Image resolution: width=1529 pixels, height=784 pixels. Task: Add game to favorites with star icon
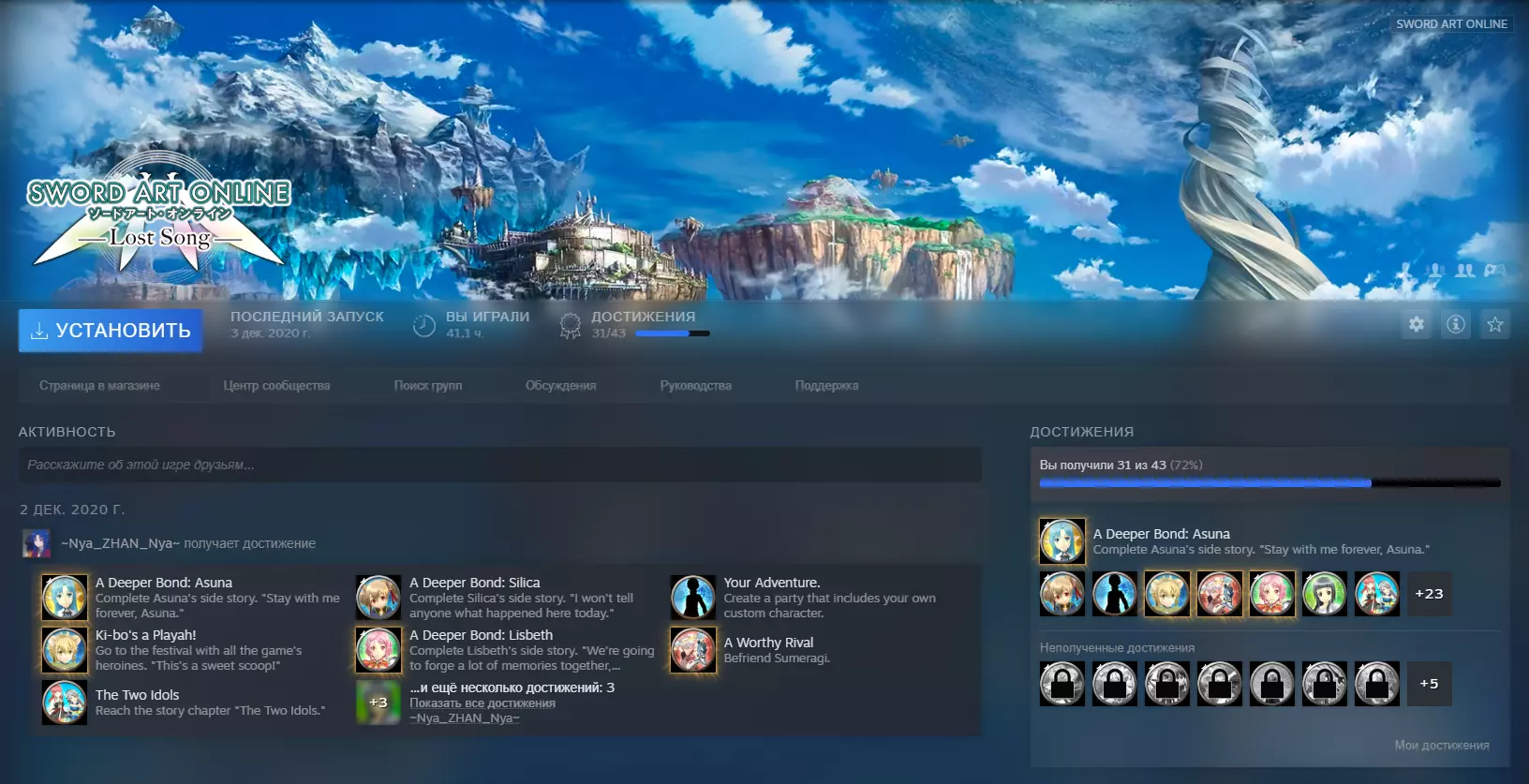(x=1494, y=324)
